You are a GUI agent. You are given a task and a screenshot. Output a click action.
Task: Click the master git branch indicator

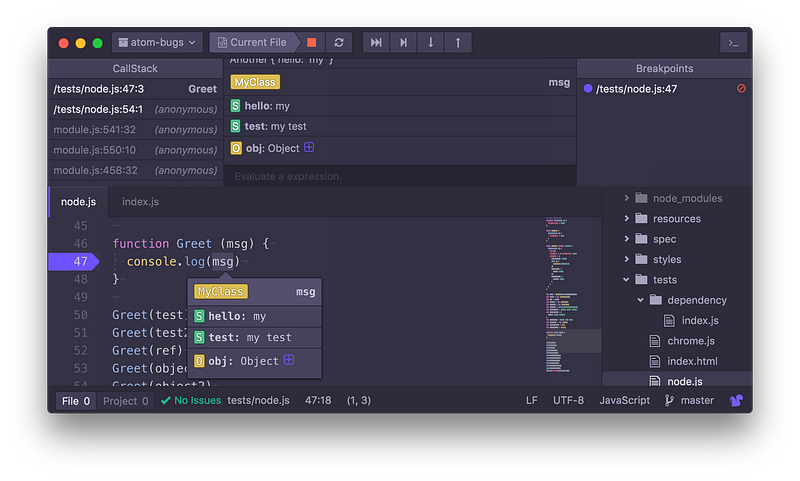[689, 401]
